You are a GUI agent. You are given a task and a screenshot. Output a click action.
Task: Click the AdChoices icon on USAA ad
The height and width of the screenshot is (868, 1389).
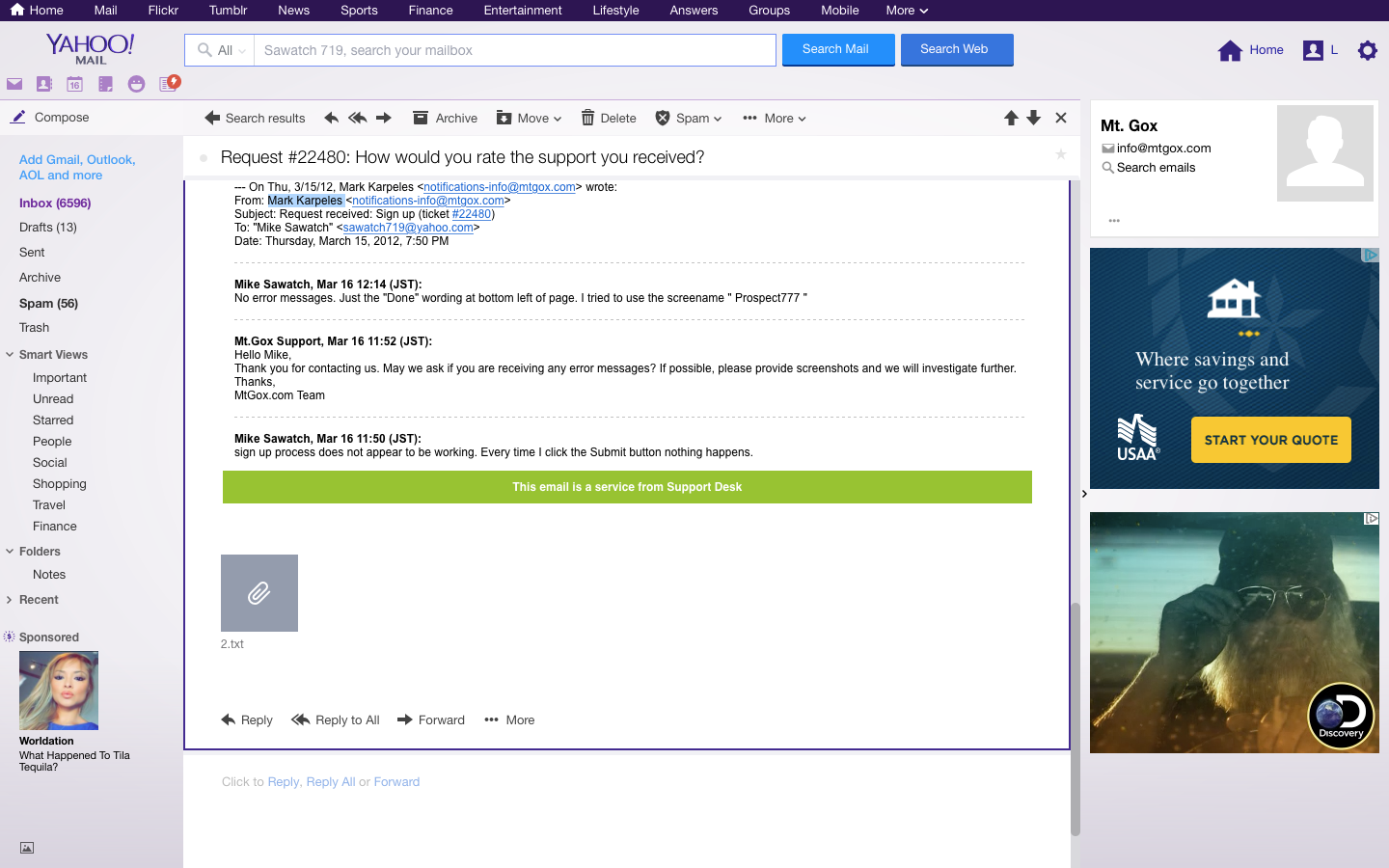[1370, 255]
